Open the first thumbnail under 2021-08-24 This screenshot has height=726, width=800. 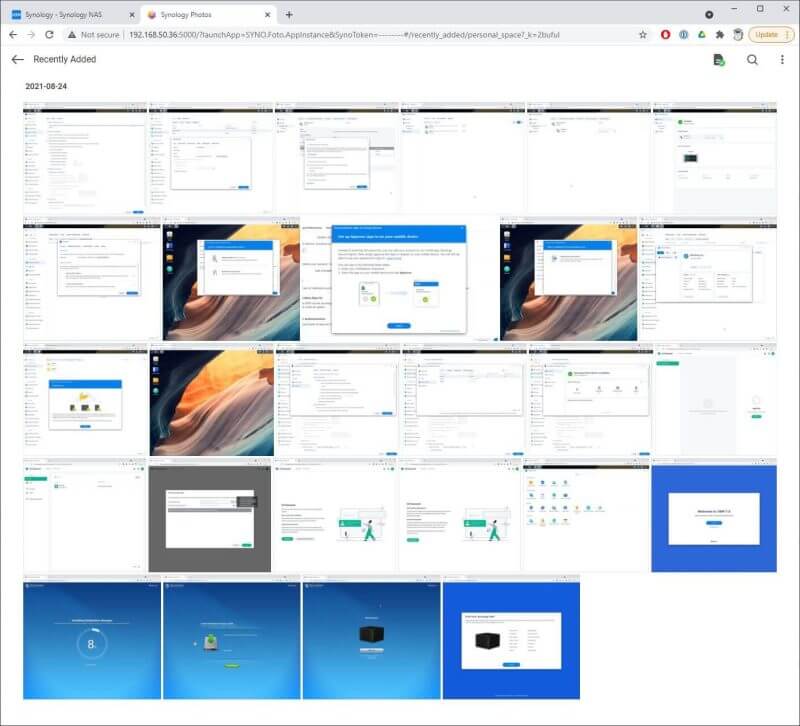point(84,156)
